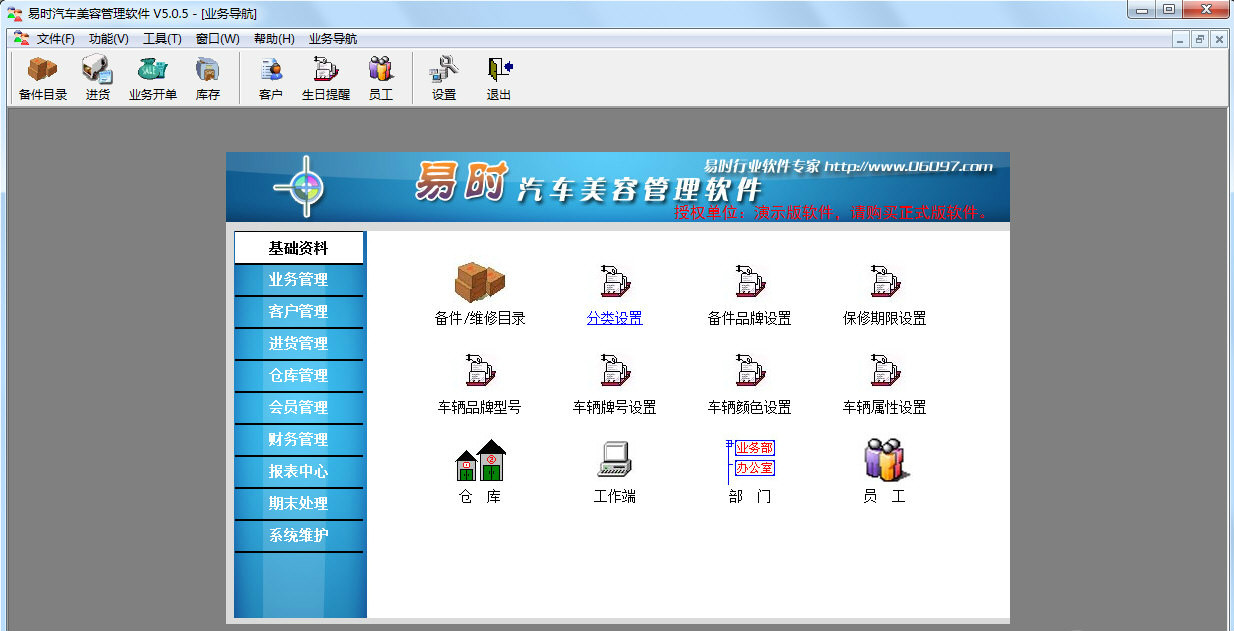Minimize the inner child window
The height and width of the screenshot is (631, 1234).
1181,39
